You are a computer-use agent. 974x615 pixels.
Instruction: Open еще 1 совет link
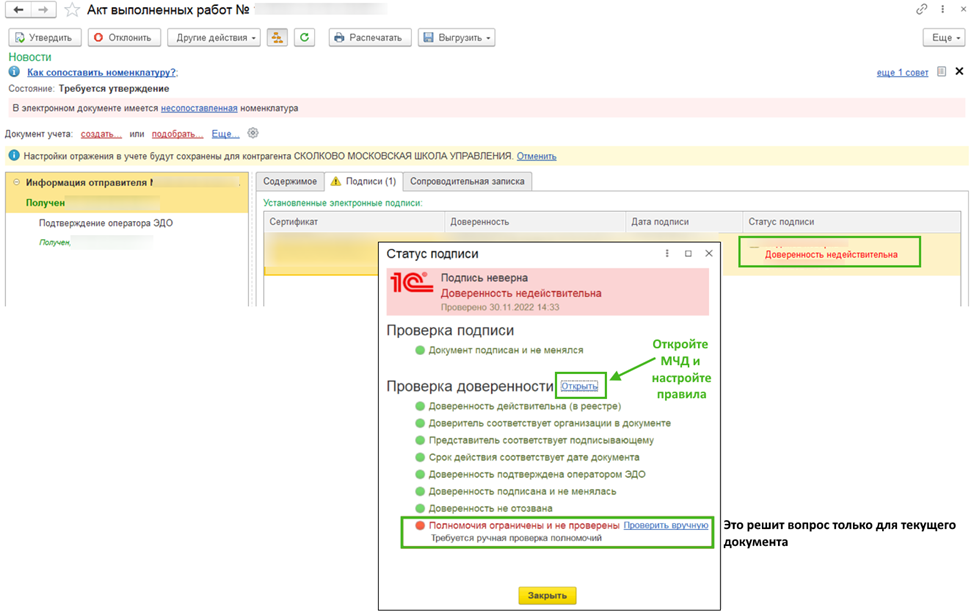click(x=902, y=73)
